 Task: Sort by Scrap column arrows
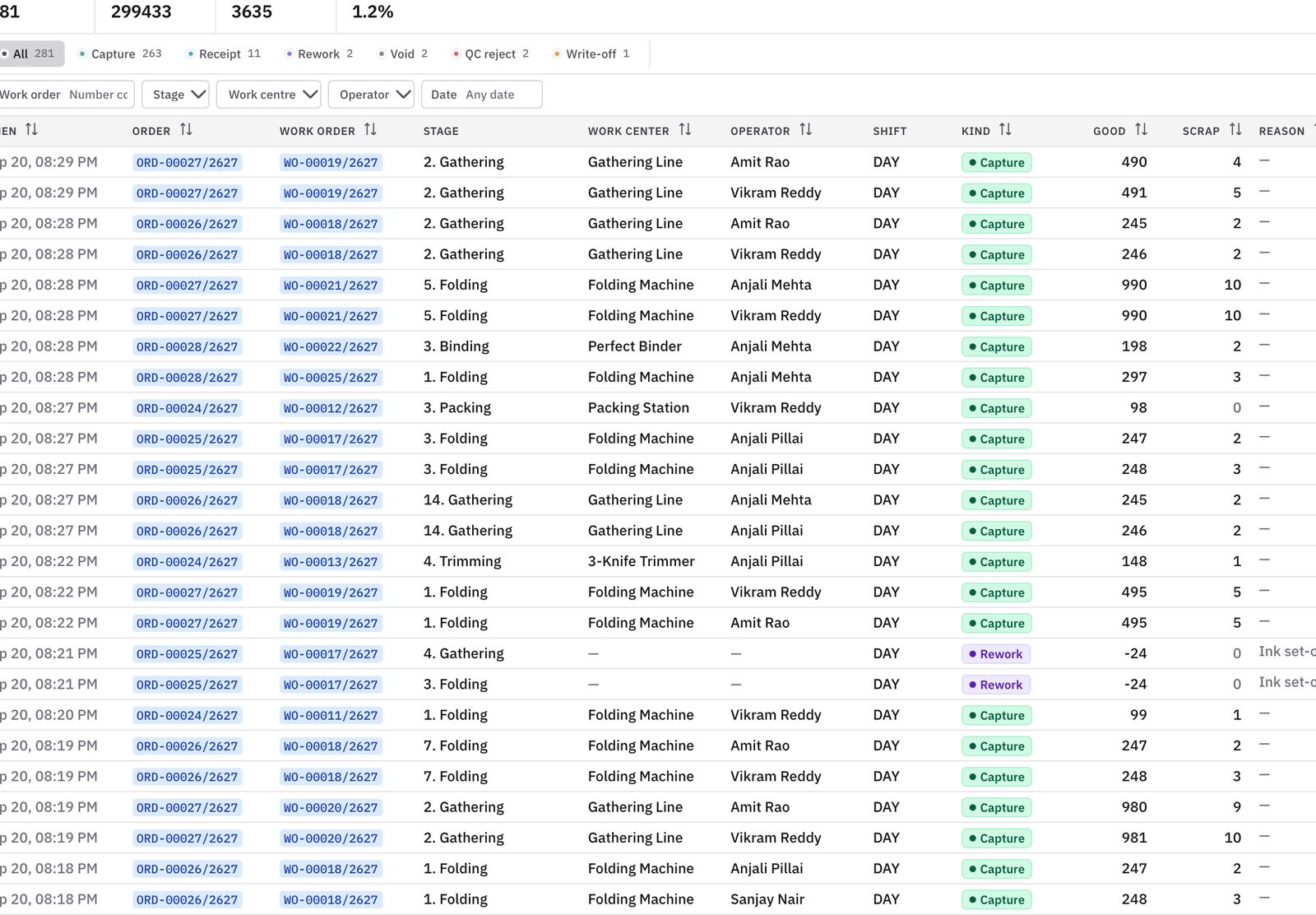click(1235, 130)
